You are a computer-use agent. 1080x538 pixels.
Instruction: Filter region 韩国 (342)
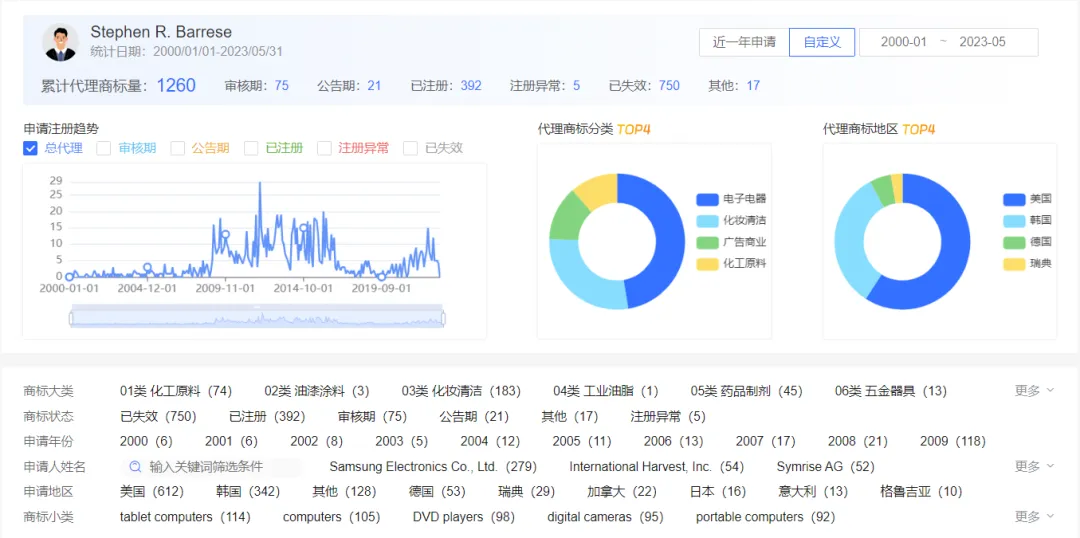(248, 491)
